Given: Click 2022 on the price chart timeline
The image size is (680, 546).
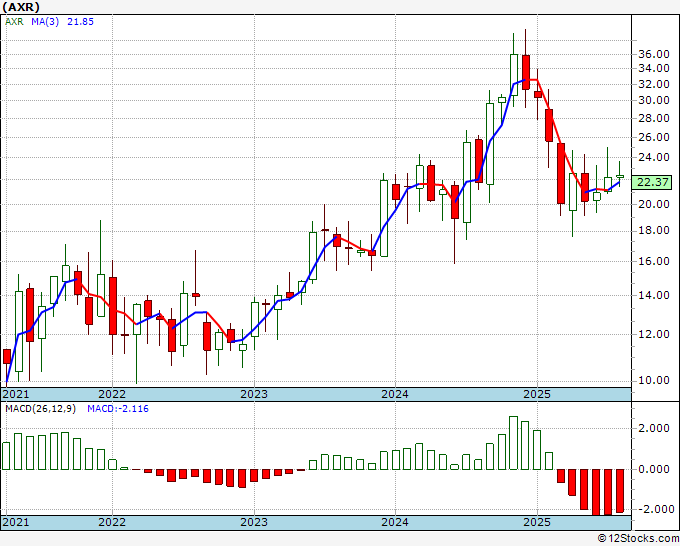Looking at the screenshot, I should tap(112, 394).
